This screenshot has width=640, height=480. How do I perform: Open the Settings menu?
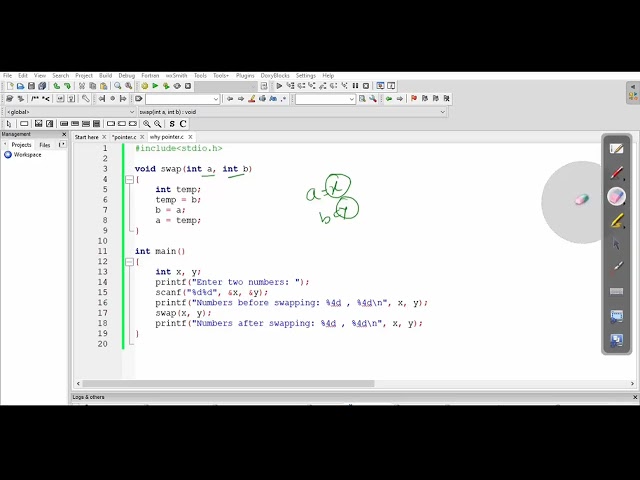306,76
